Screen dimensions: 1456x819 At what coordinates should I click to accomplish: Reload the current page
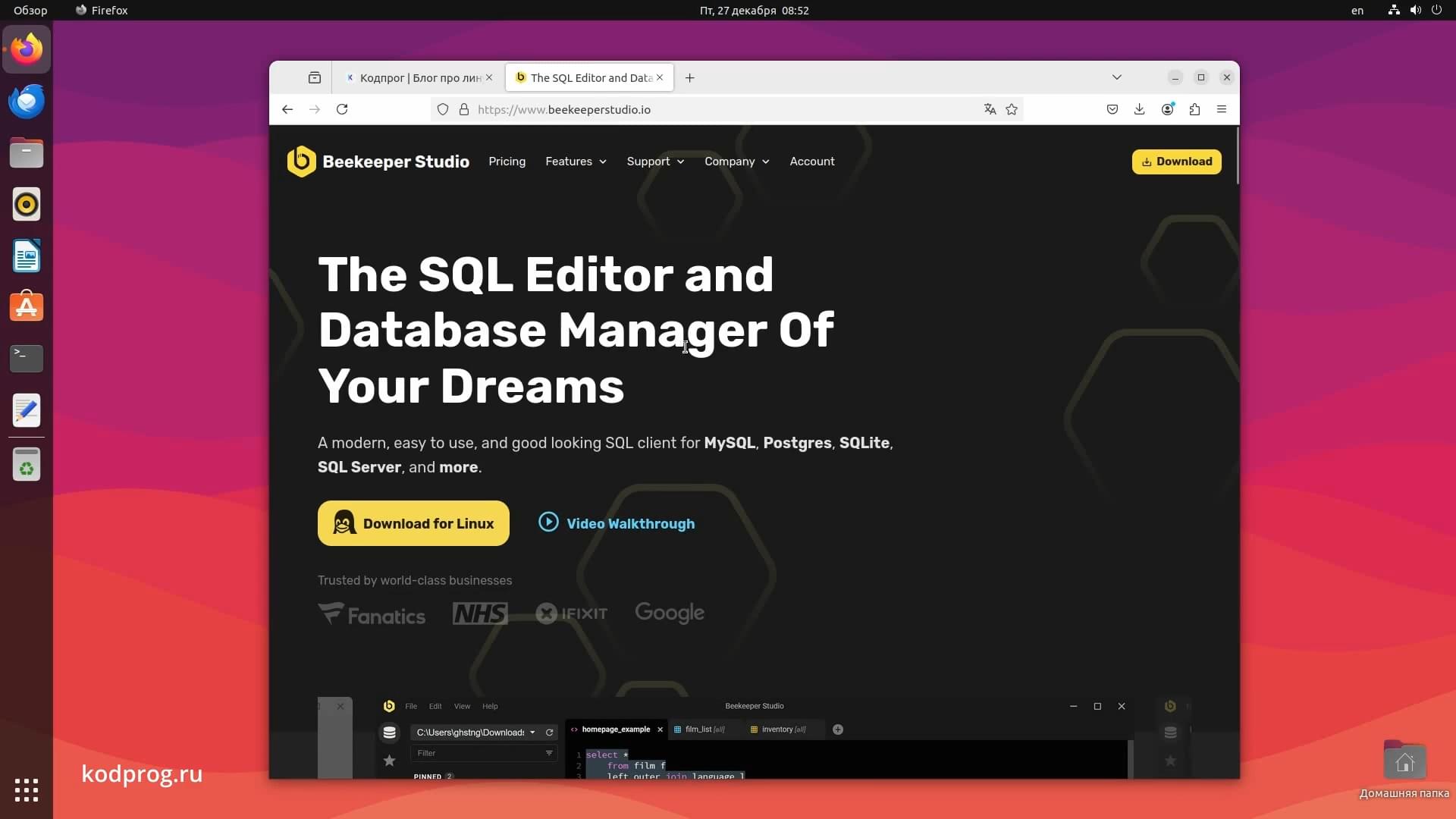click(x=342, y=109)
